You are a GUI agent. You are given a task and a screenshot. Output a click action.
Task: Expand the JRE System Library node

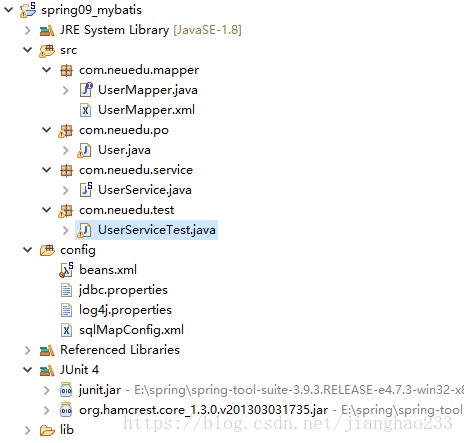28,30
